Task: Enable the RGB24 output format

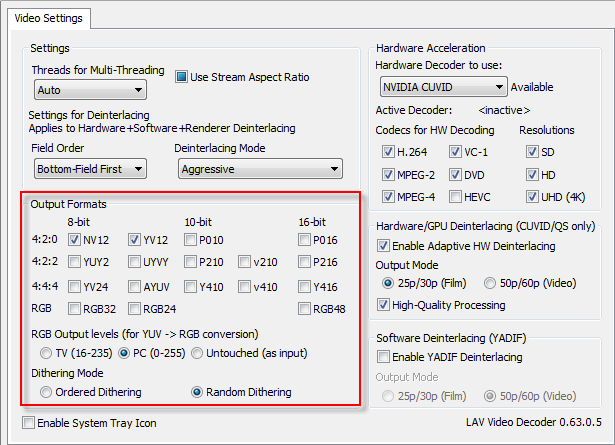Action: pos(134,309)
